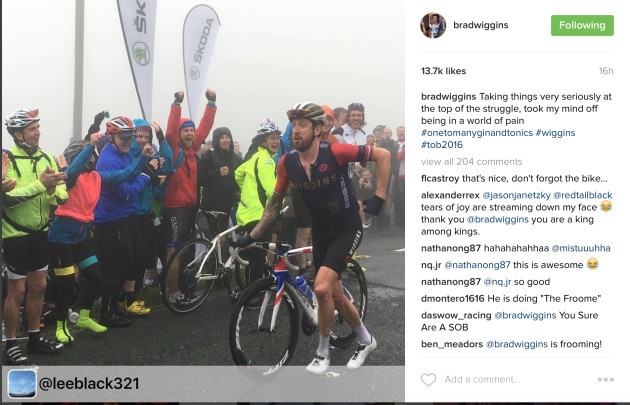Click the 13.7k likes count
This screenshot has height=405, width=630.
tap(444, 71)
